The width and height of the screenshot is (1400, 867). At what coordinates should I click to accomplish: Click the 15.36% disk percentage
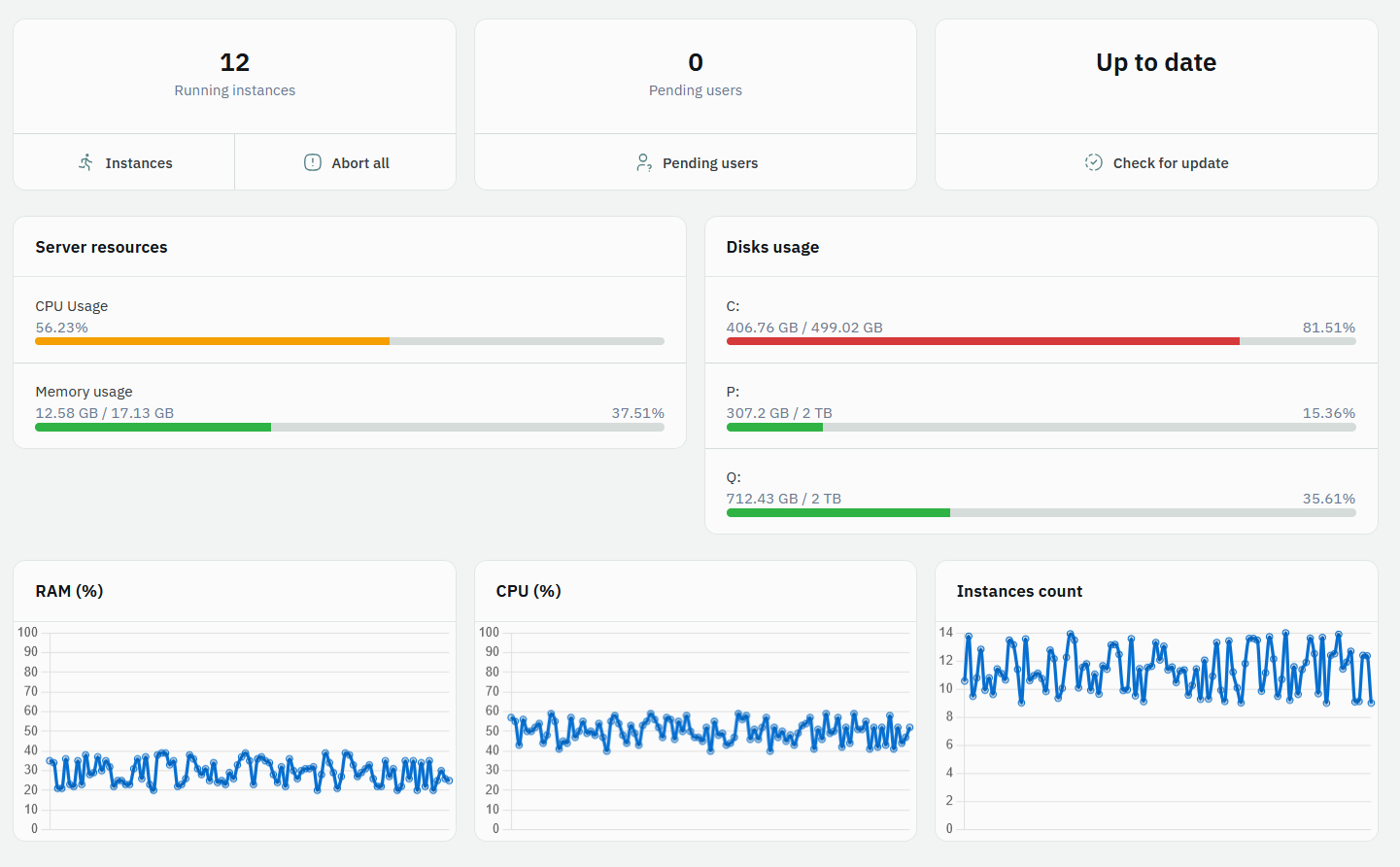tap(1329, 413)
